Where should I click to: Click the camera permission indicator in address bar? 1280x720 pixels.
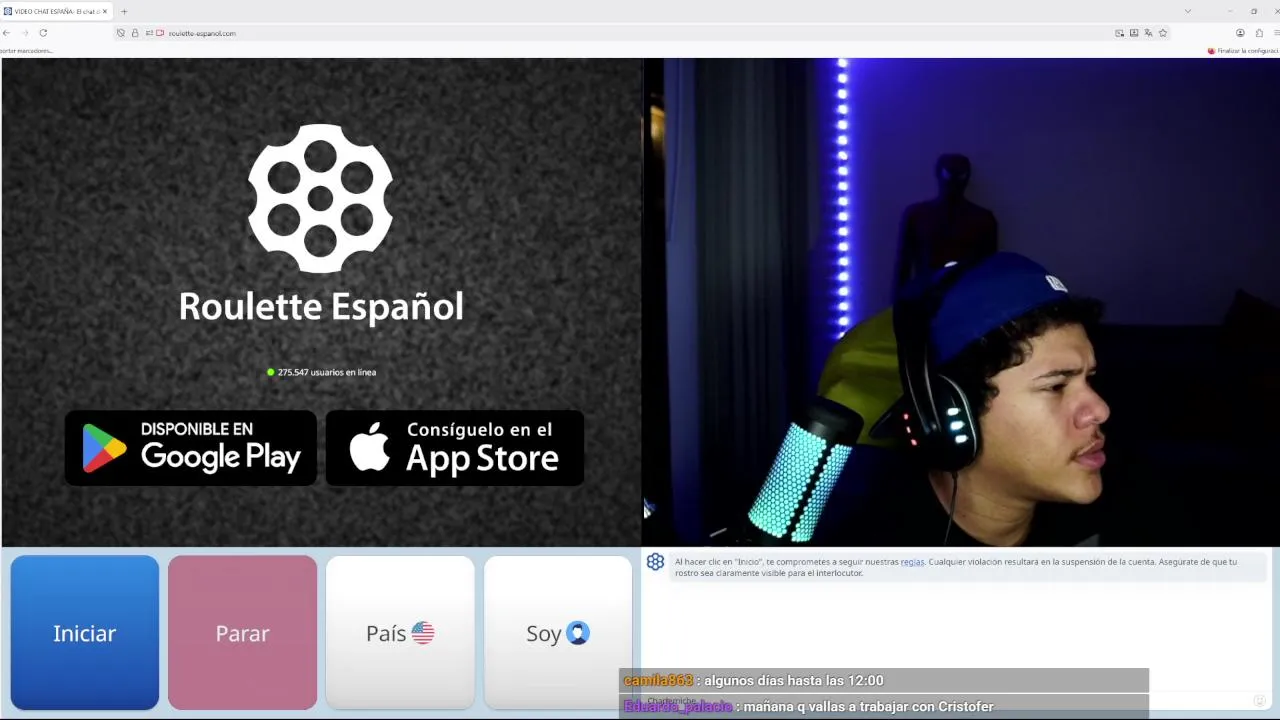(x=160, y=33)
